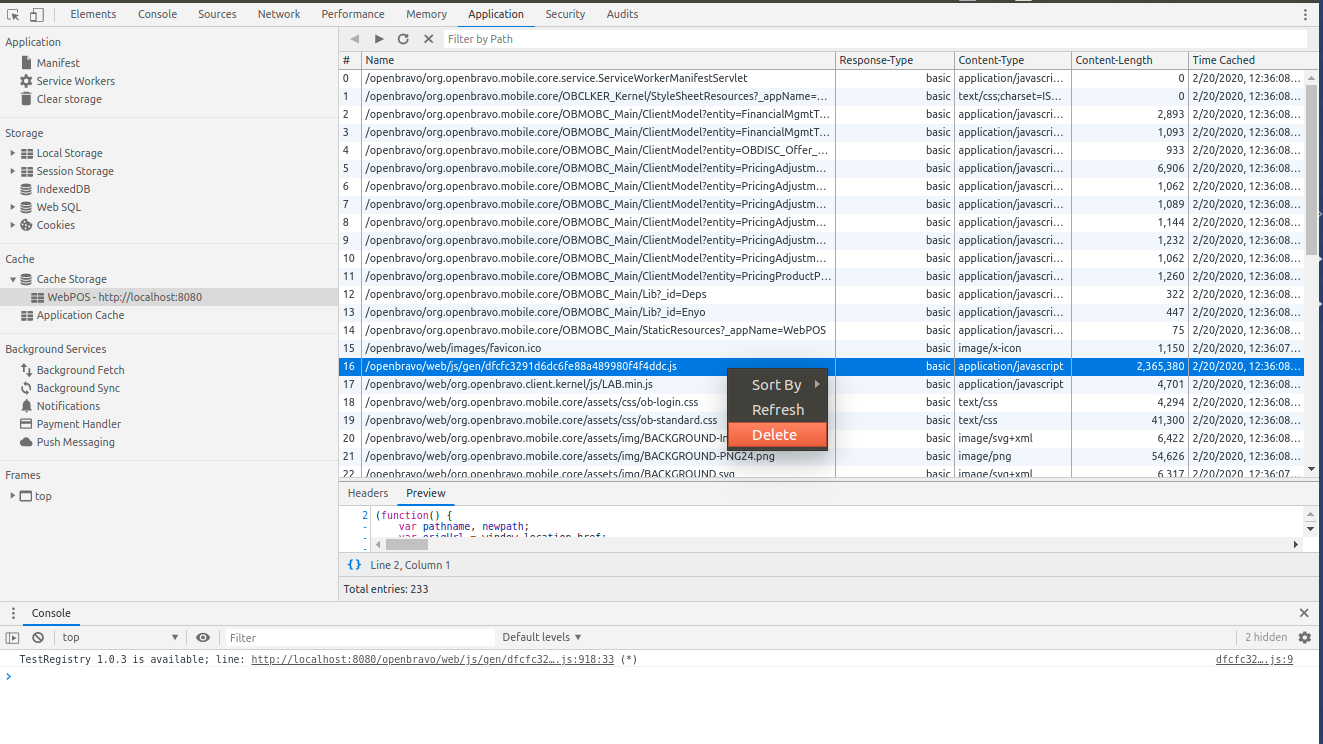Expand the Local Storage tree node
1323x744 pixels.
pyautogui.click(x=13, y=153)
